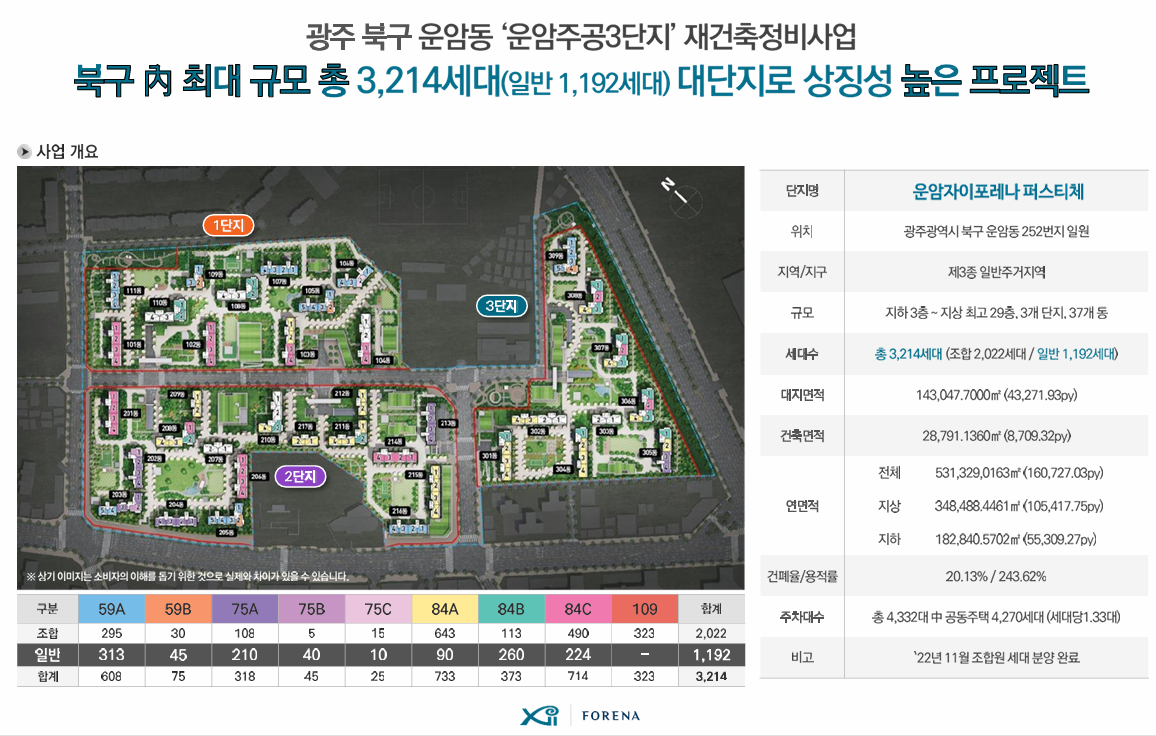Select the purple 2단지 badge on the map
1156x736 pixels.
[300, 476]
